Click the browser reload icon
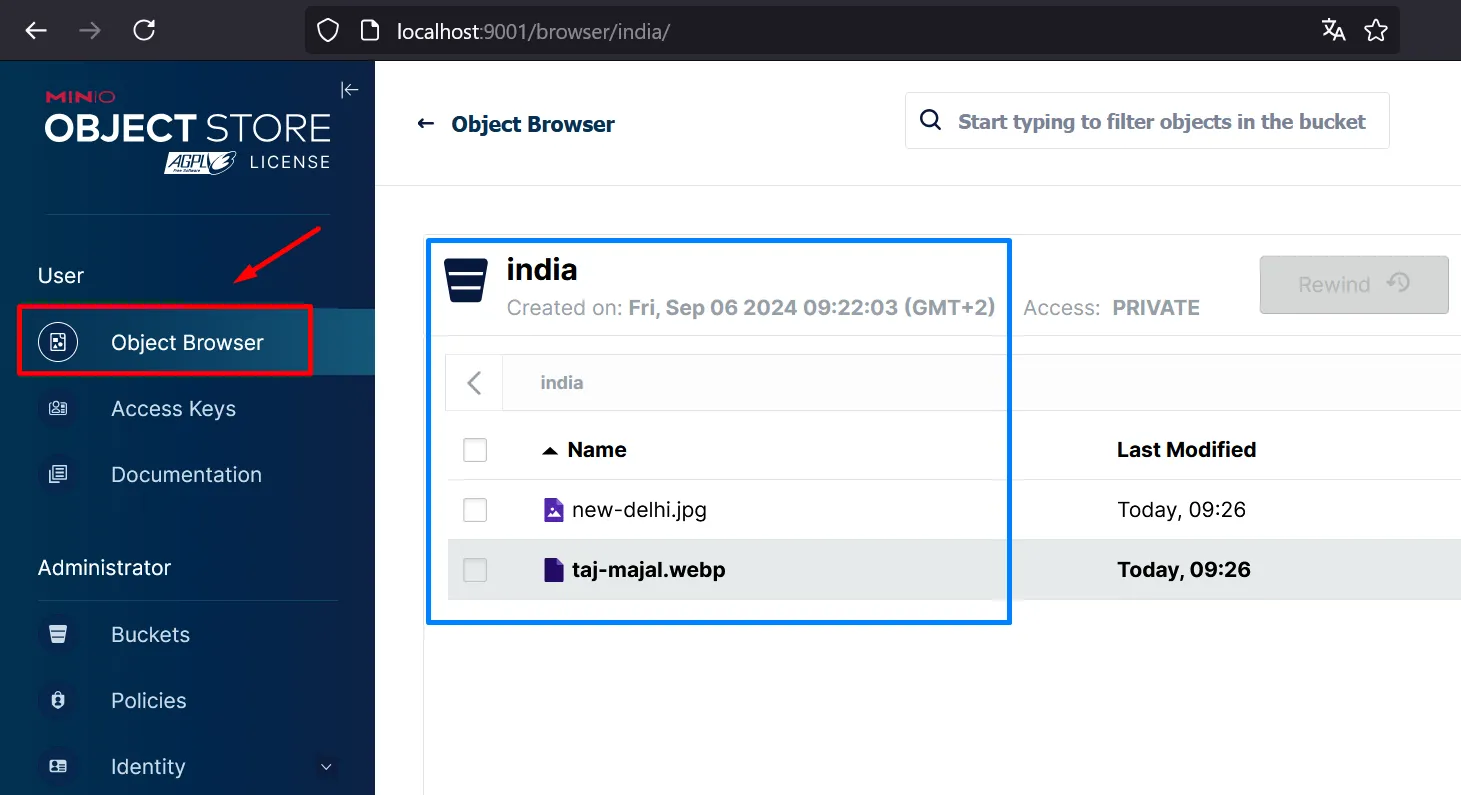Image resolution: width=1461 pixels, height=795 pixels. [144, 31]
